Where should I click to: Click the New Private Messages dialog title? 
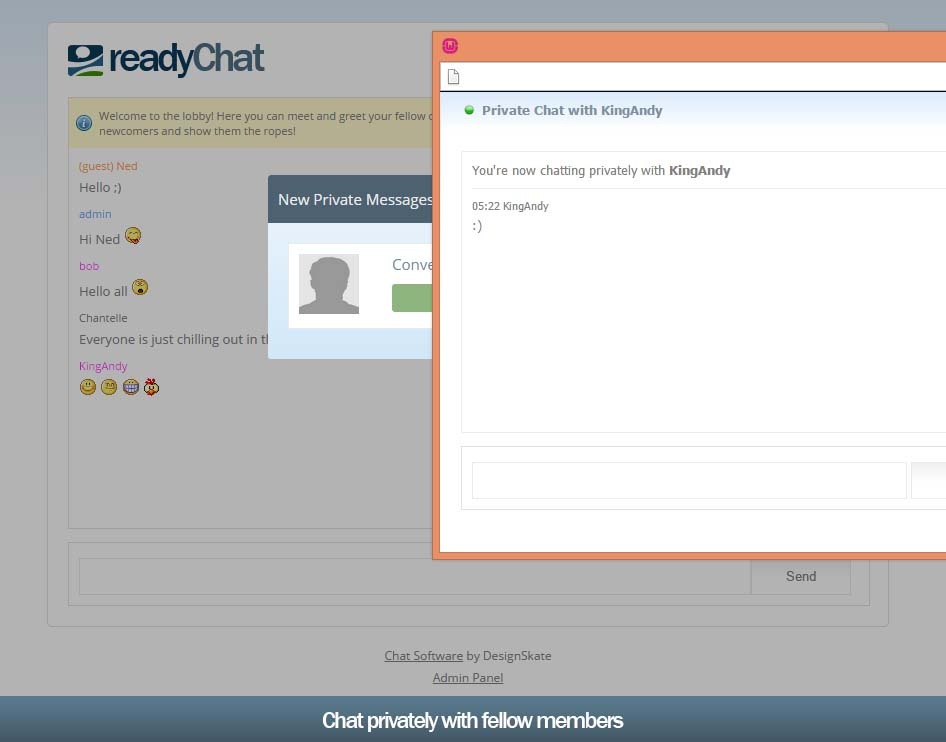pos(355,200)
